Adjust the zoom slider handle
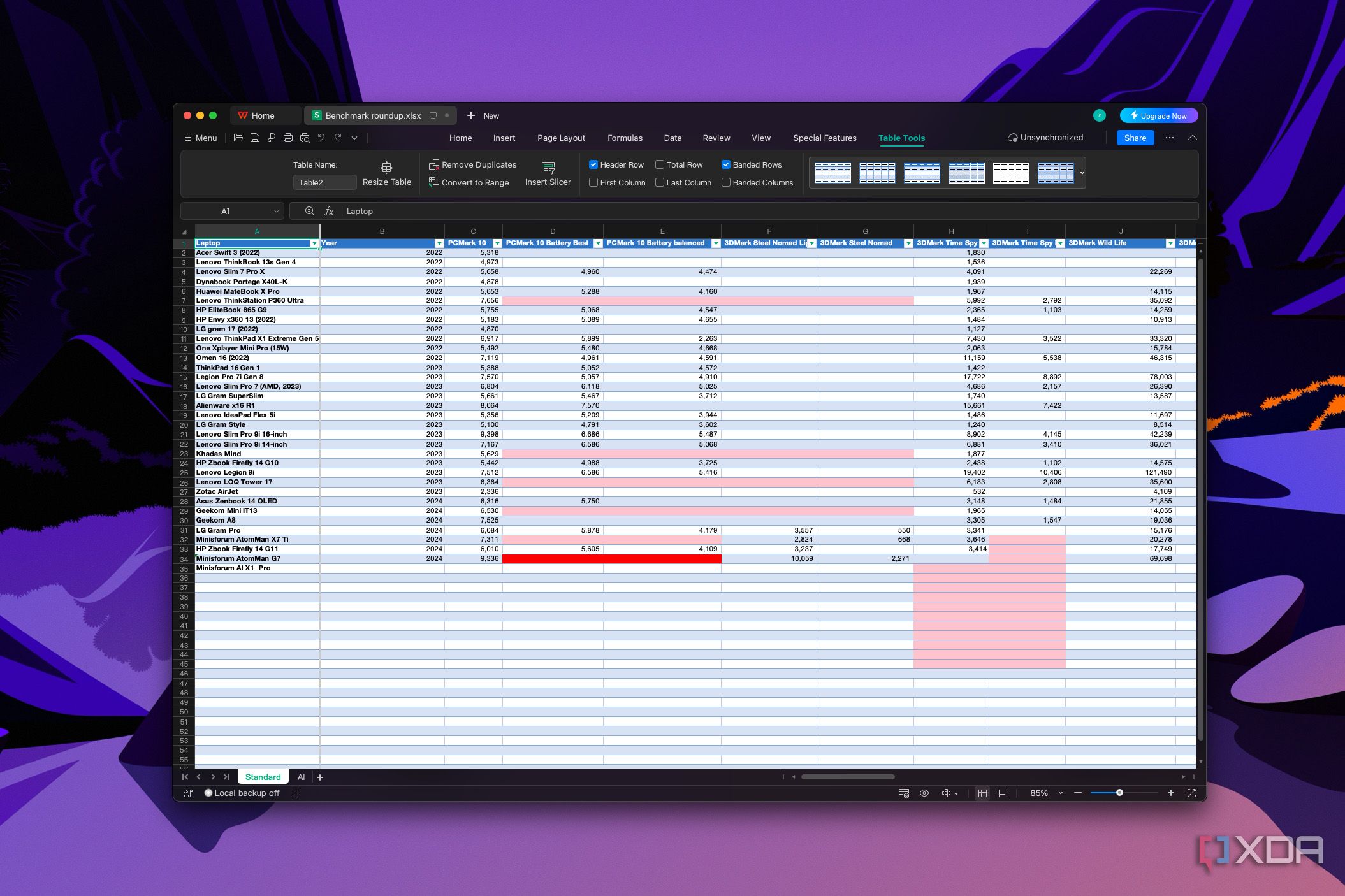 click(x=1119, y=793)
